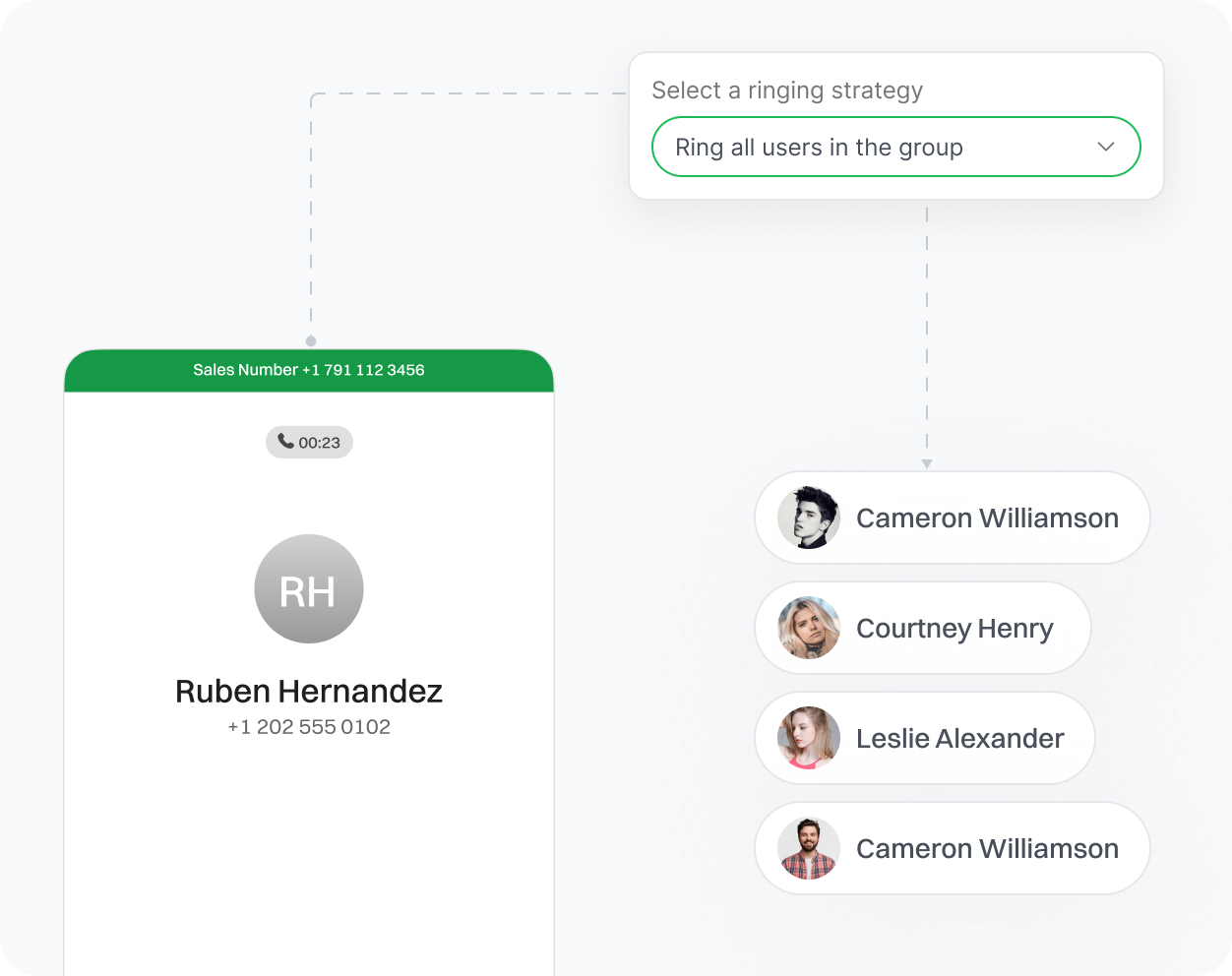This screenshot has height=976, width=1232.
Task: Select the Leslie Alexander name text
Action: click(x=960, y=739)
